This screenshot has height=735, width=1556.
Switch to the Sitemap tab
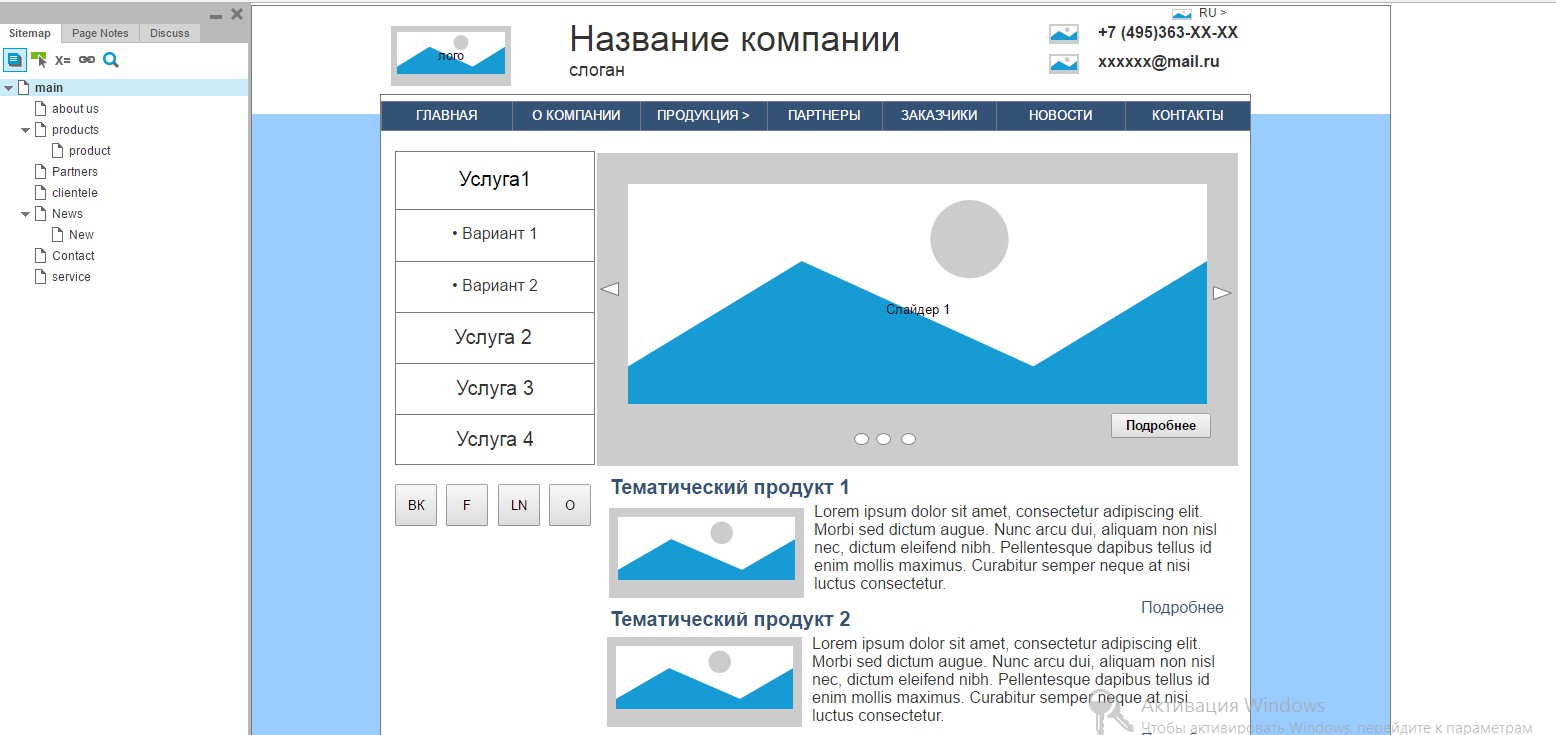pyautogui.click(x=30, y=33)
